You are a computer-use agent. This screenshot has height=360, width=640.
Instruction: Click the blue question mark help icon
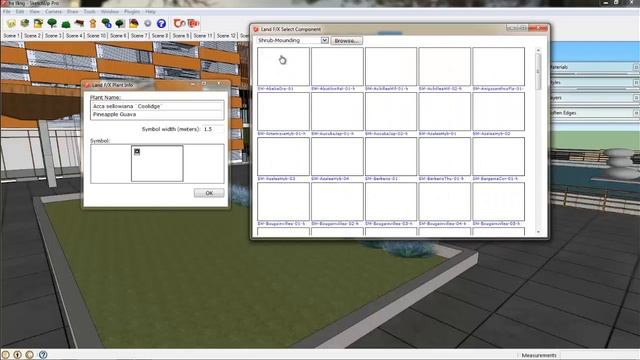161,24
